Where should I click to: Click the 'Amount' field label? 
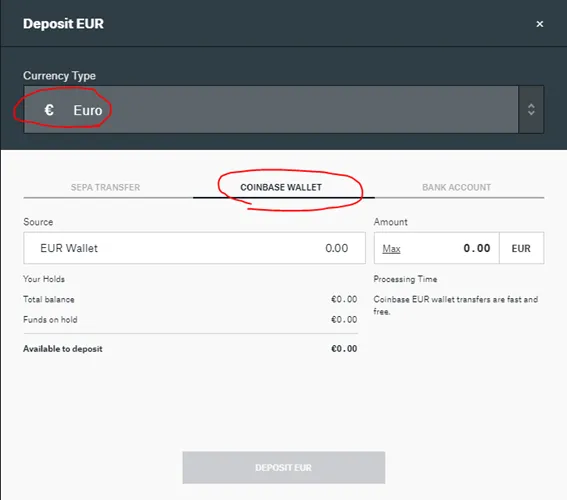point(391,222)
